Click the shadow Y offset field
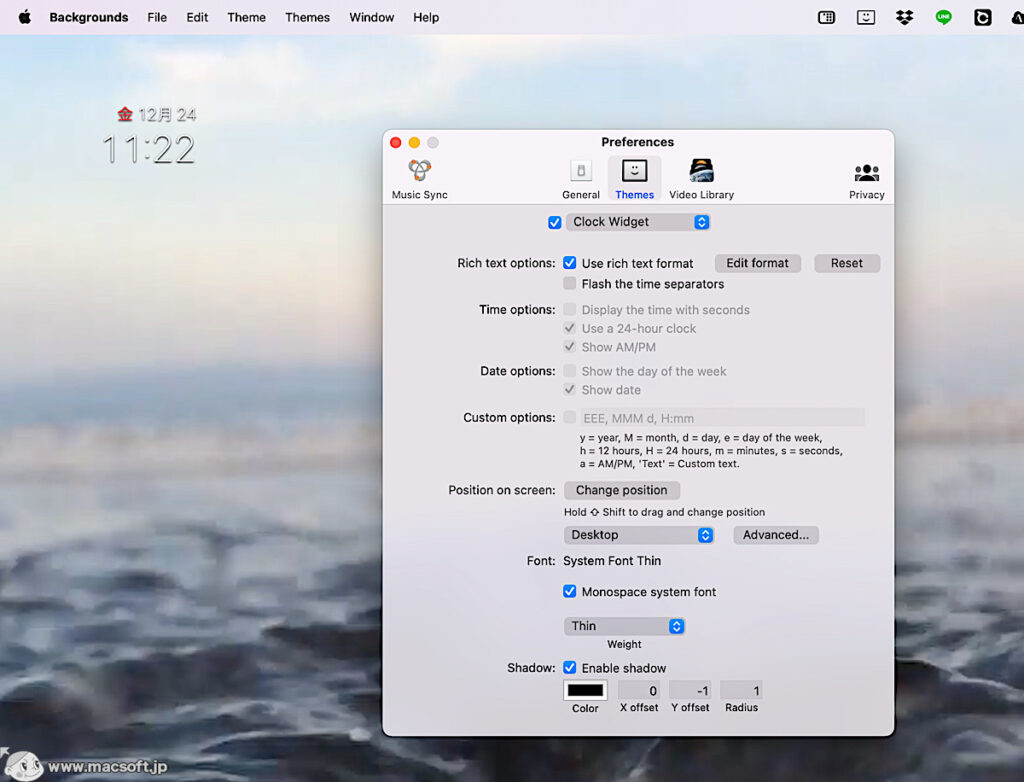The height and width of the screenshot is (782, 1024). point(690,691)
